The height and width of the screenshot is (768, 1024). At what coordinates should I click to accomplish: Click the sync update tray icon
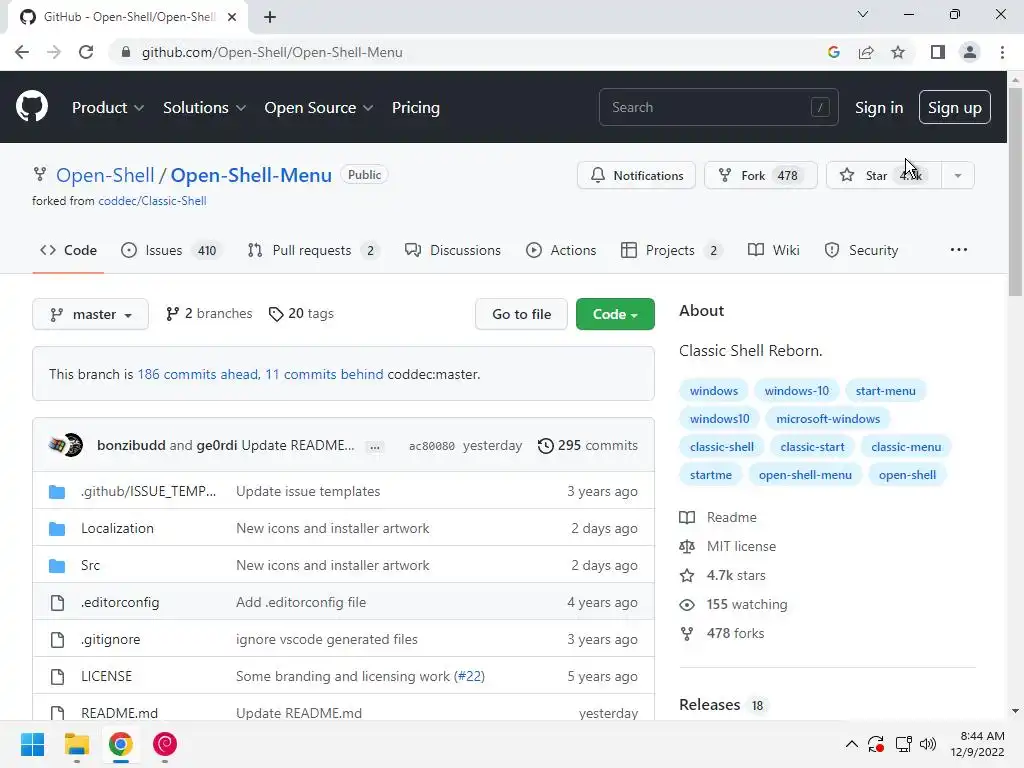point(876,744)
